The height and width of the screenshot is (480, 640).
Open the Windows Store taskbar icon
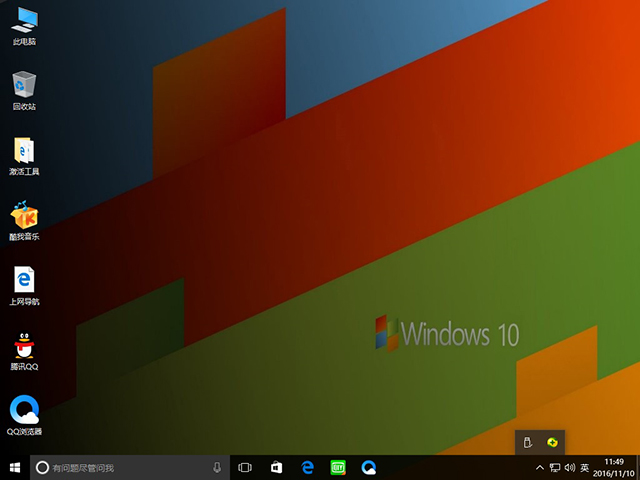(x=277, y=467)
